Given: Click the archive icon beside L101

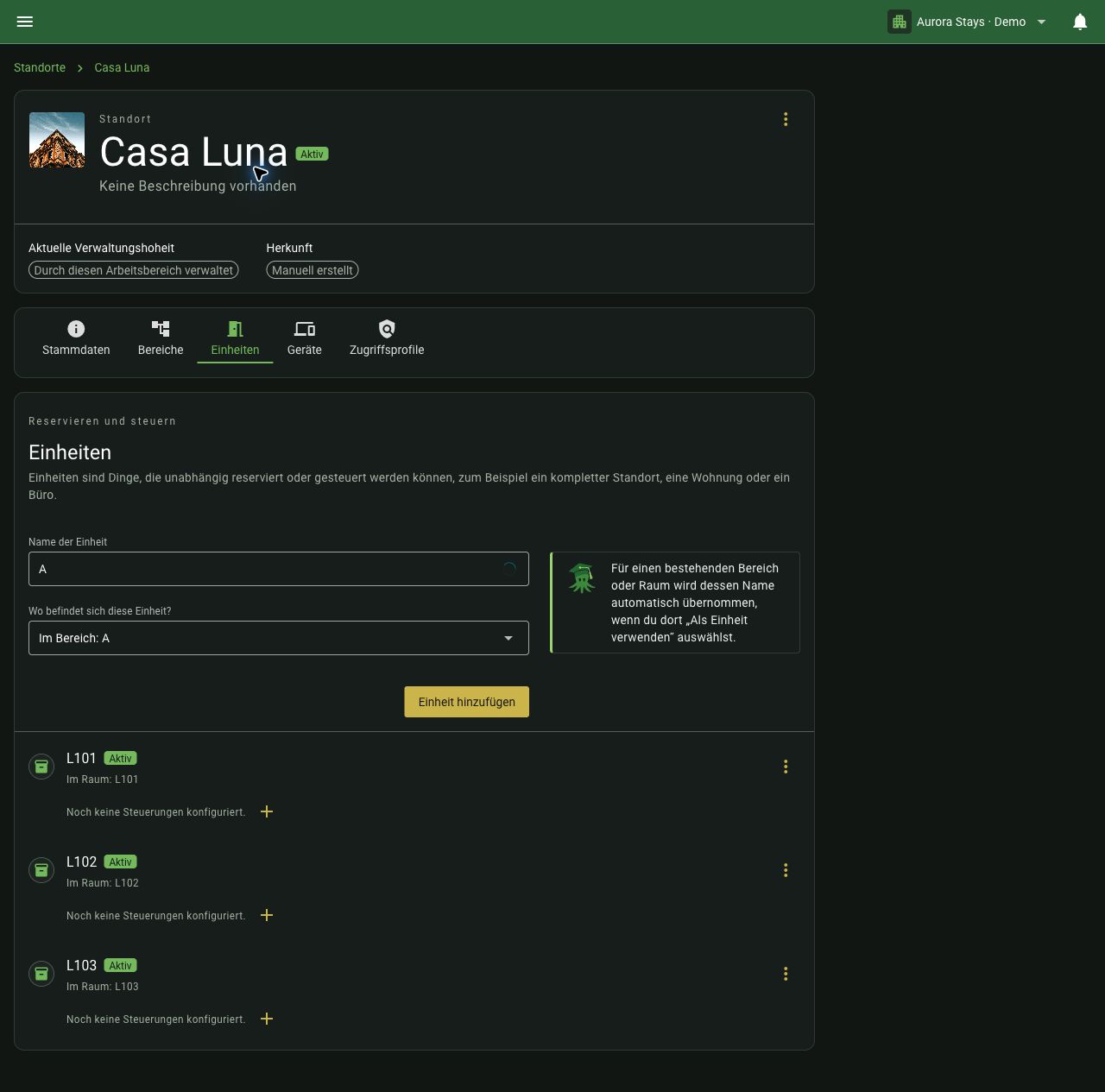Looking at the screenshot, I should click(x=41, y=767).
